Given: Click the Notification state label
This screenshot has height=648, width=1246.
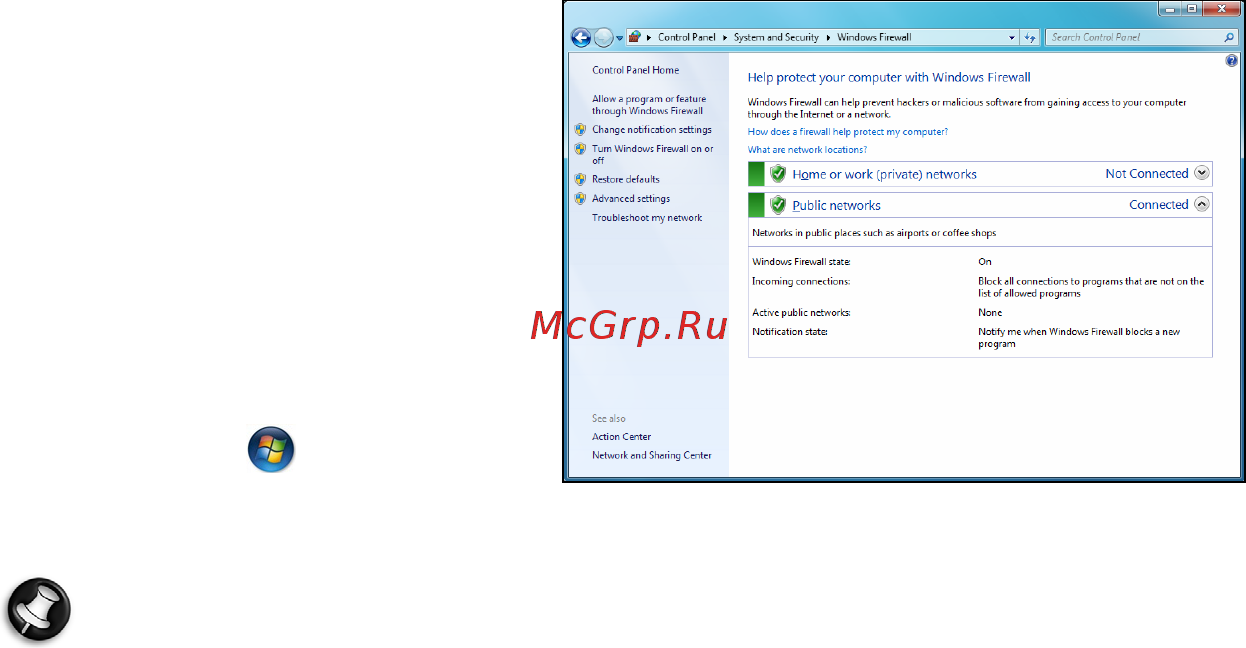Looking at the screenshot, I should pyautogui.click(x=790, y=331).
